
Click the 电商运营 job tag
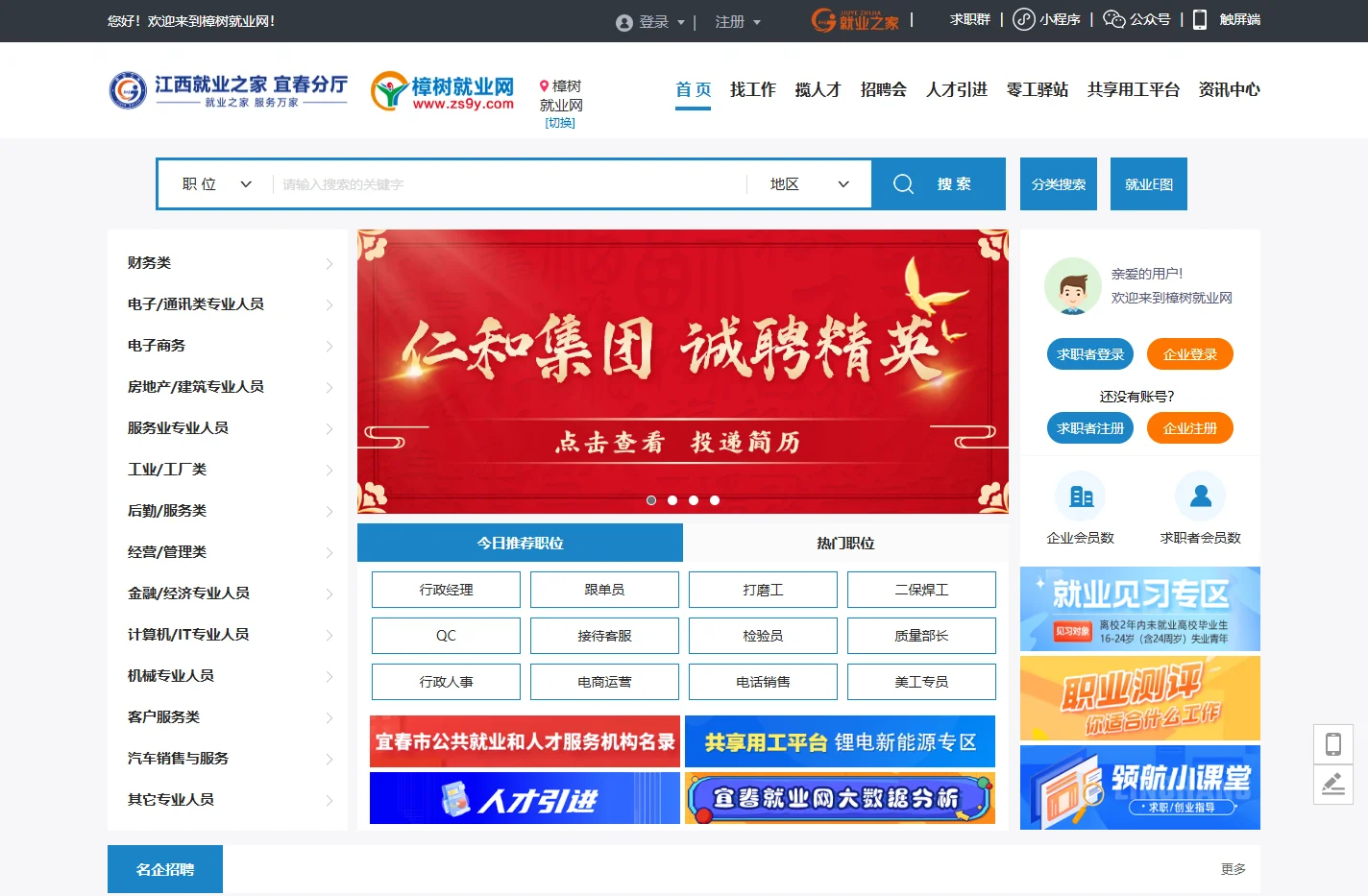604,682
